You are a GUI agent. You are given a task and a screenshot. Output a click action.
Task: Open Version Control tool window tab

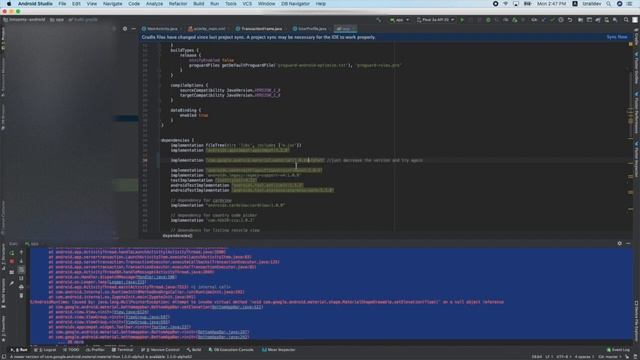160,350
